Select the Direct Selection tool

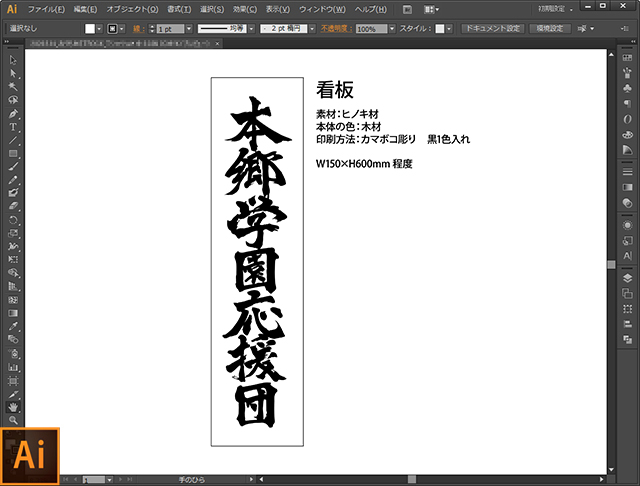[13, 74]
